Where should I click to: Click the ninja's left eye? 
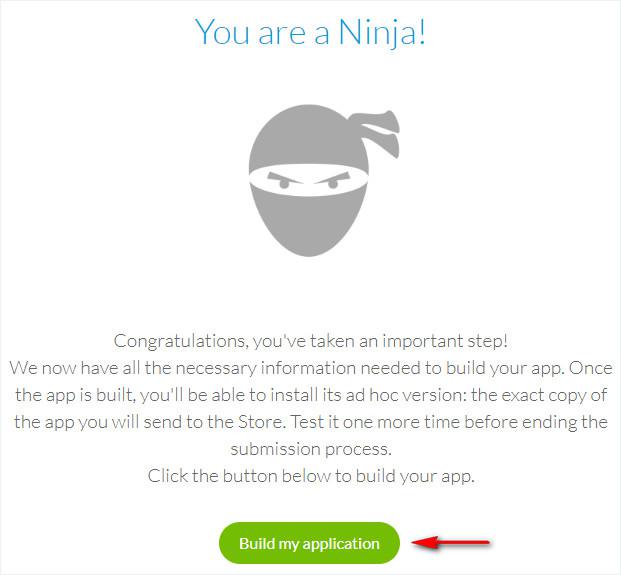(x=284, y=184)
